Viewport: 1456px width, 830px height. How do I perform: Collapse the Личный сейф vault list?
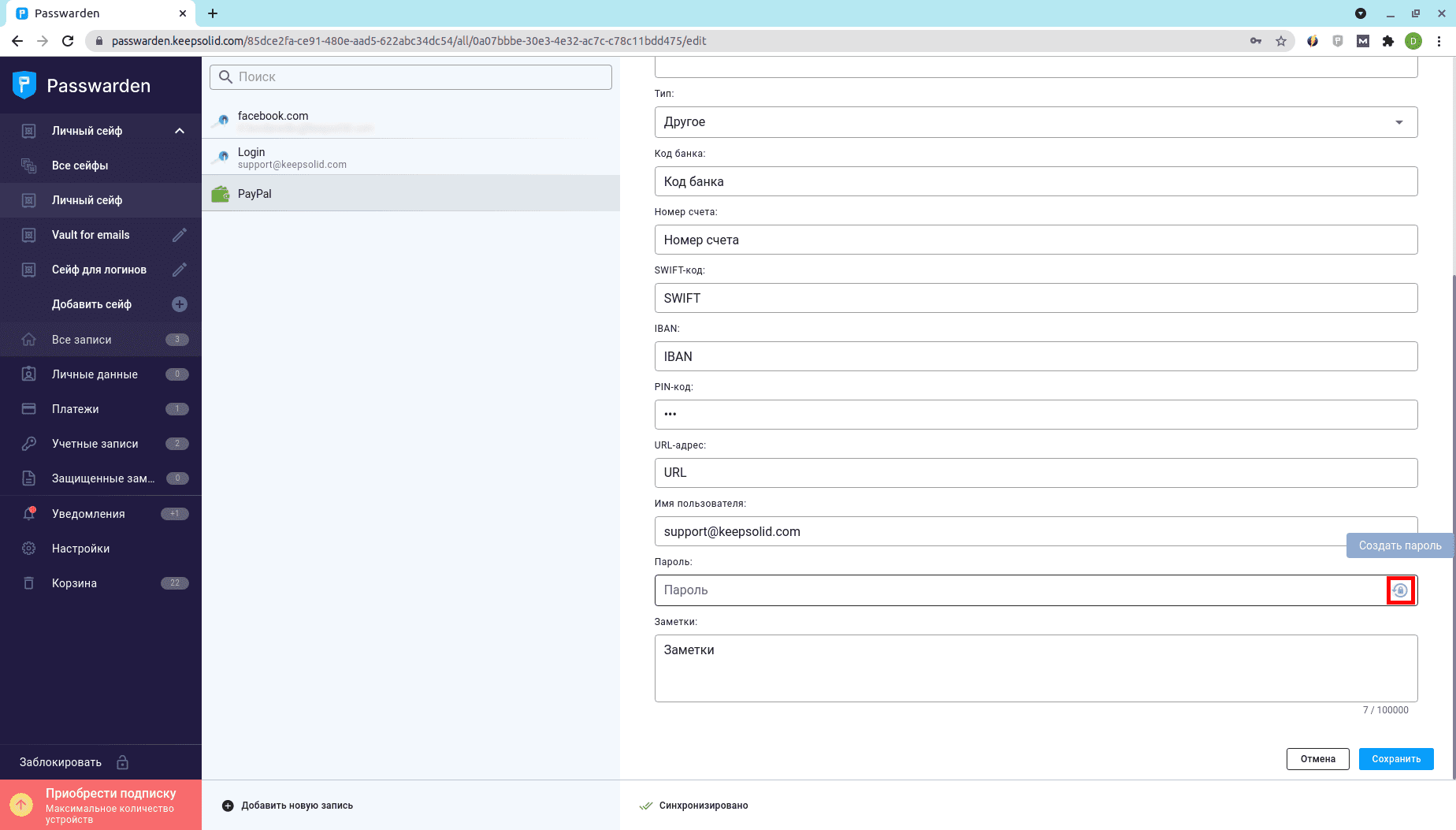pyautogui.click(x=180, y=131)
